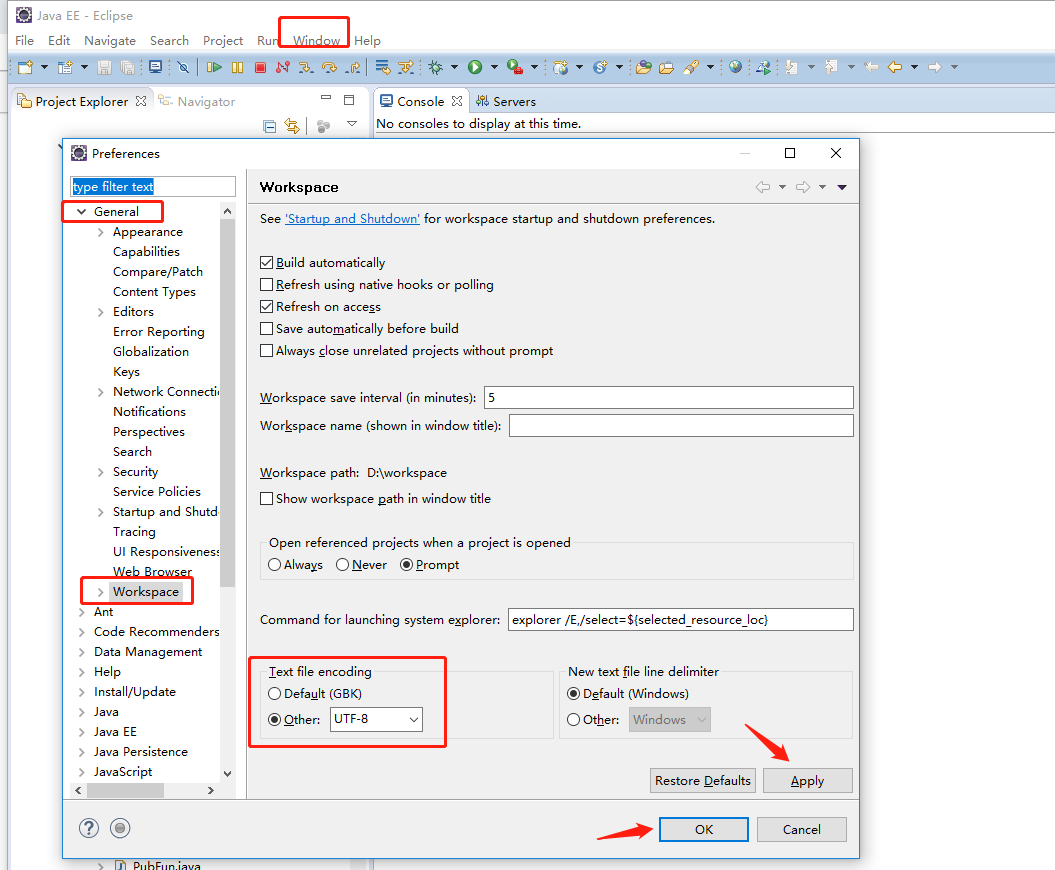
Task: Click the Debug bug icon
Action: pos(436,67)
